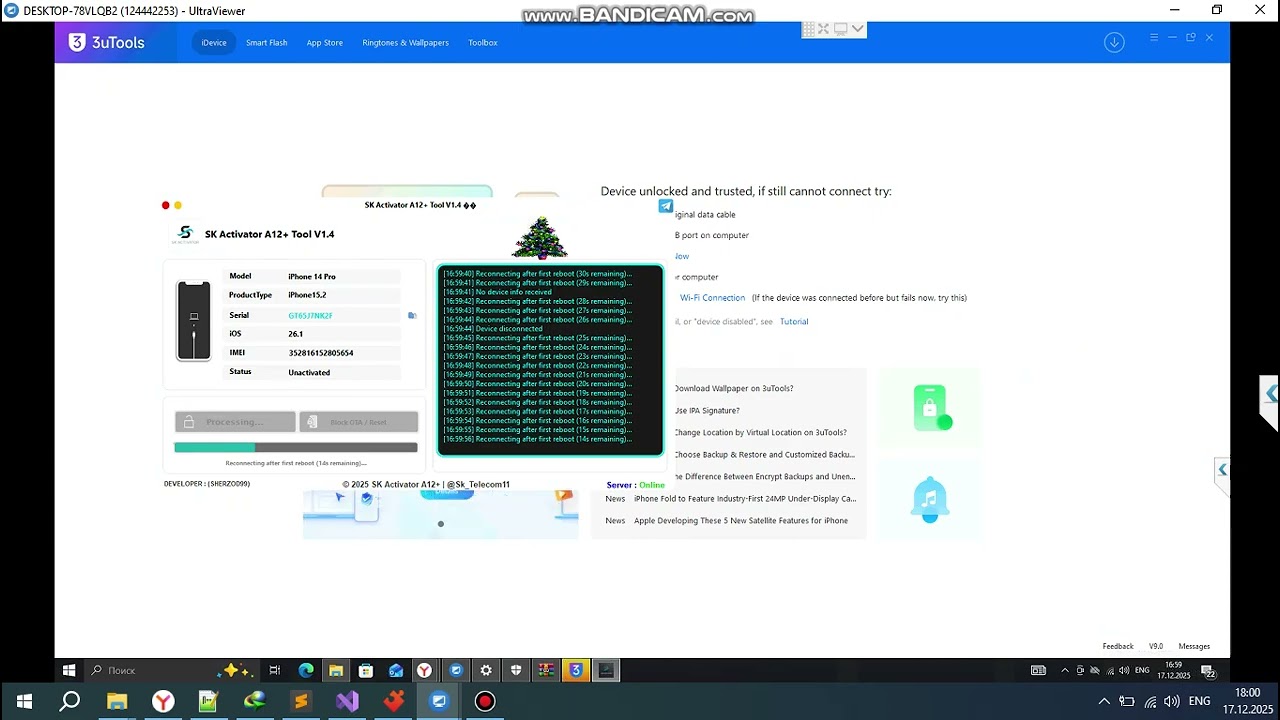
Task: Open Sublime Text in local taskbar
Action: click(301, 701)
